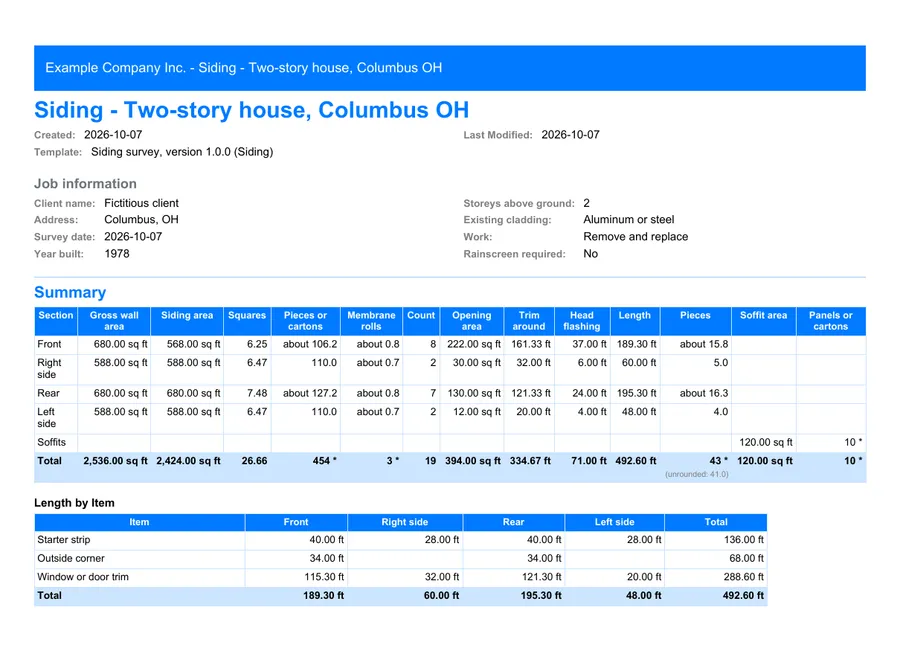Click the Last Modified date value

[571, 135]
